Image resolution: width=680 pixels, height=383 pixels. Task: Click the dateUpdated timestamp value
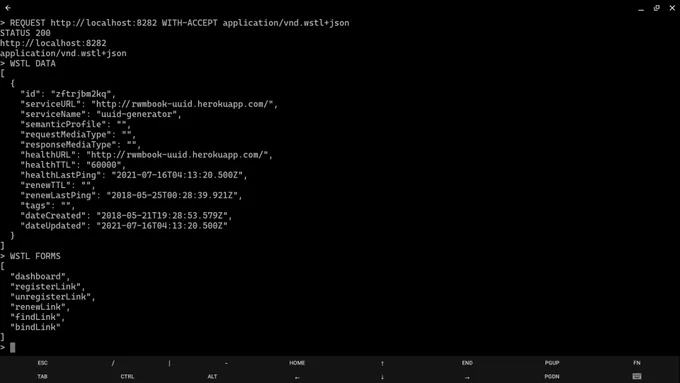(x=162, y=226)
